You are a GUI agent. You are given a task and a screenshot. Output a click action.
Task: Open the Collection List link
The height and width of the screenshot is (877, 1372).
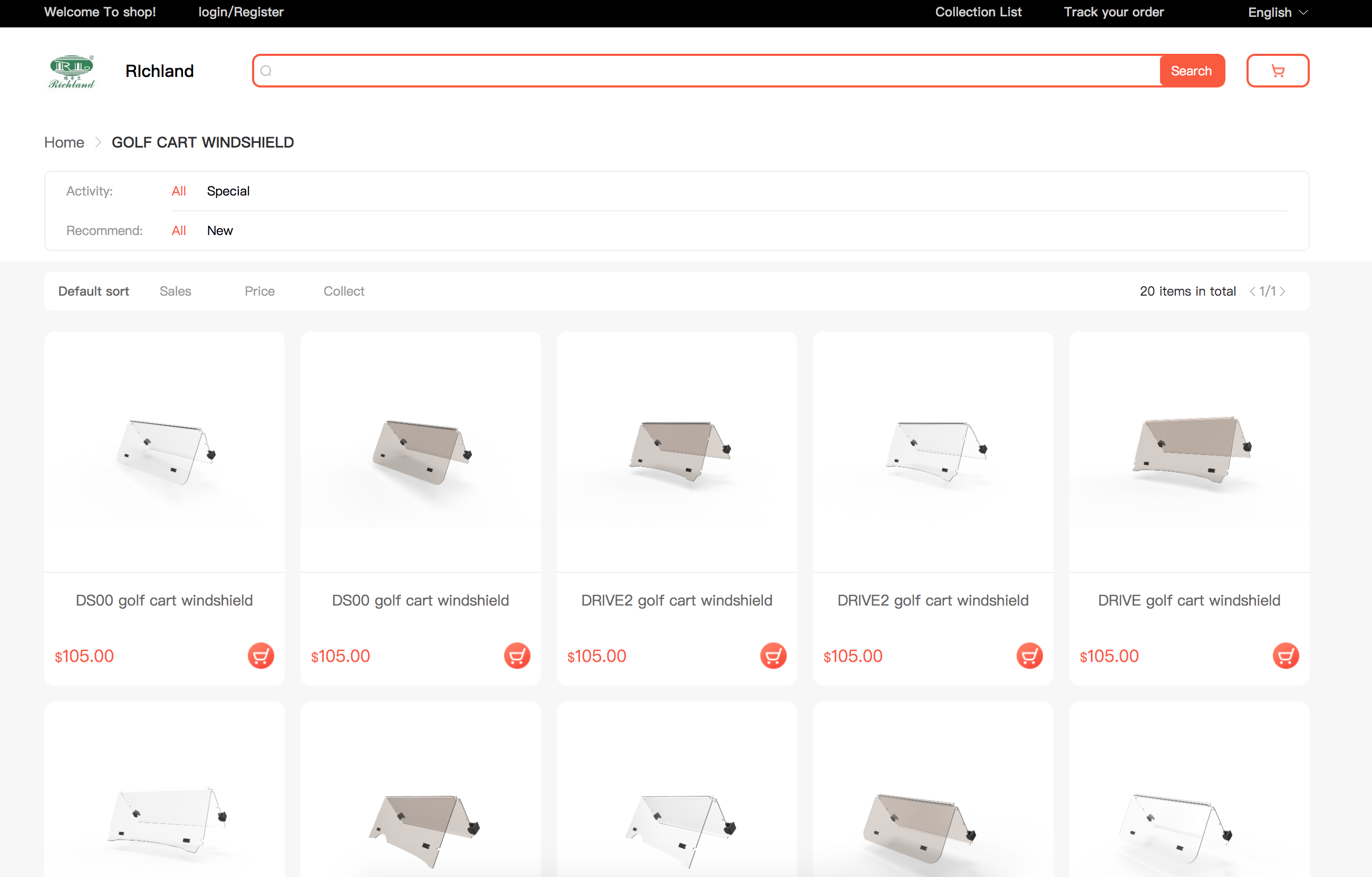(978, 12)
